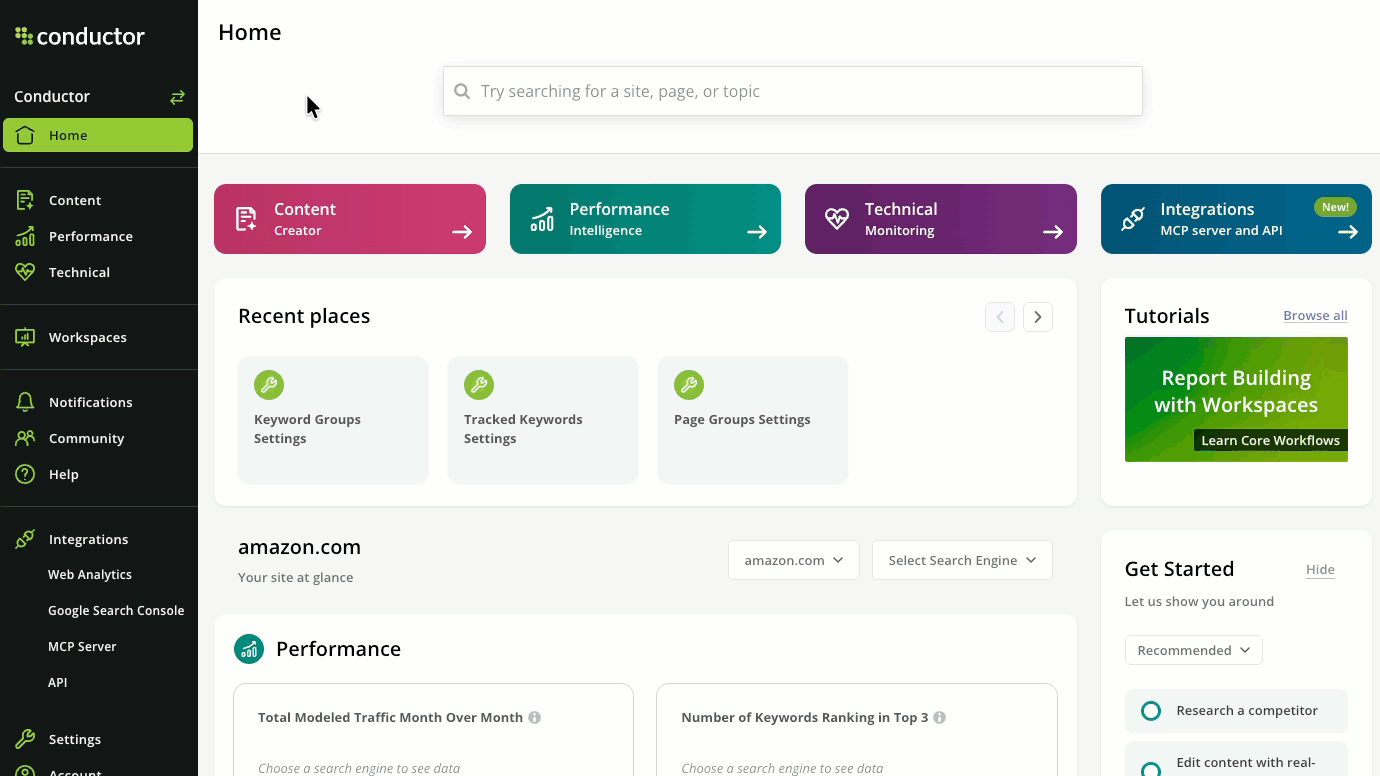
Task: Click the Technical Monitoring heart icon
Action: (x=837, y=219)
